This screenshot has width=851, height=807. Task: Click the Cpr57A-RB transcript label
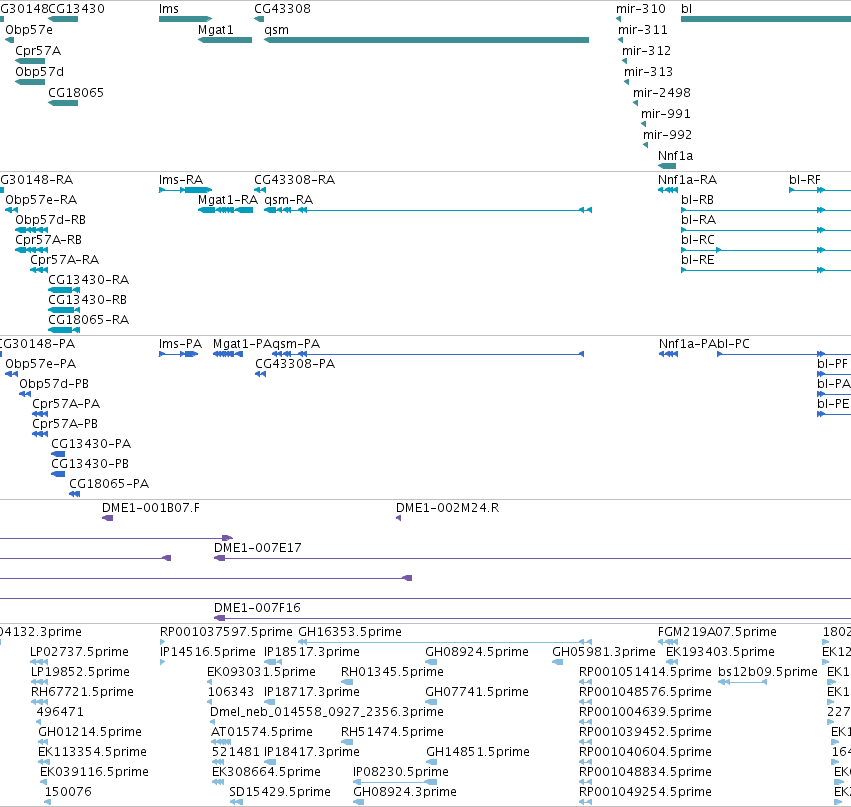pyautogui.click(x=48, y=240)
